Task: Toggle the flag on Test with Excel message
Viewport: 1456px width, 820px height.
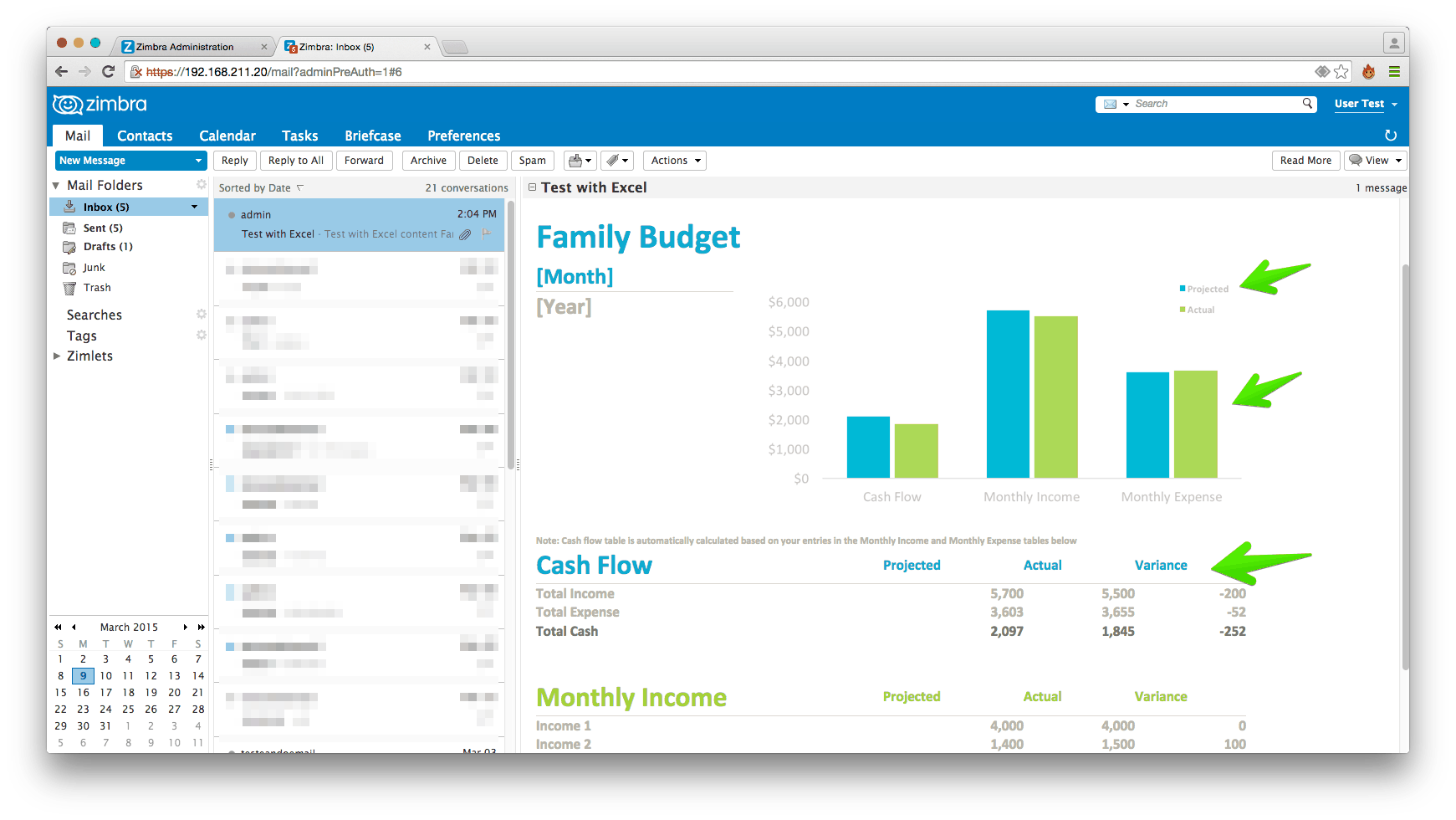Action: (486, 233)
